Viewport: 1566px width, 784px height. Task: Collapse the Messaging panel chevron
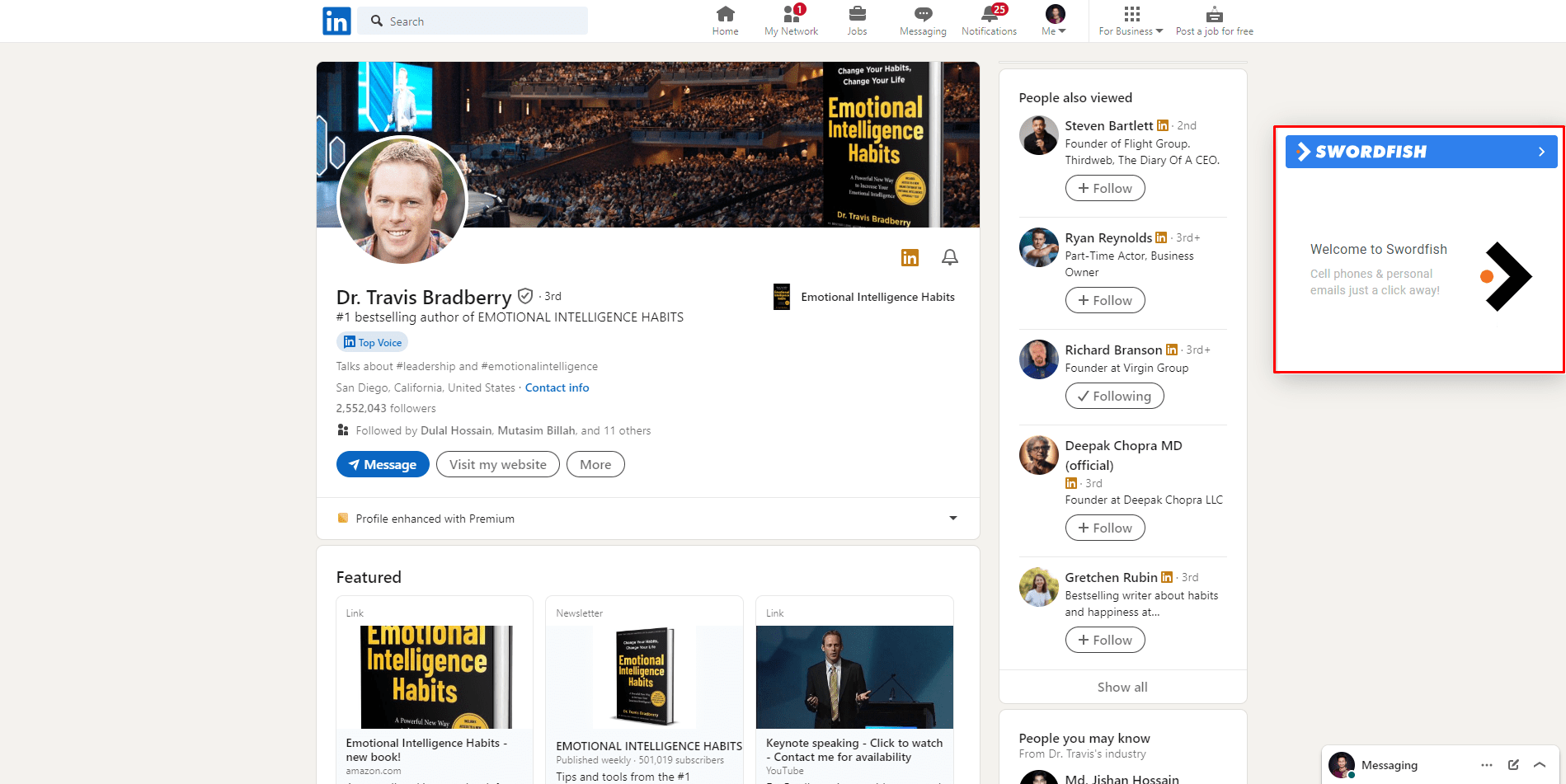coord(1540,765)
